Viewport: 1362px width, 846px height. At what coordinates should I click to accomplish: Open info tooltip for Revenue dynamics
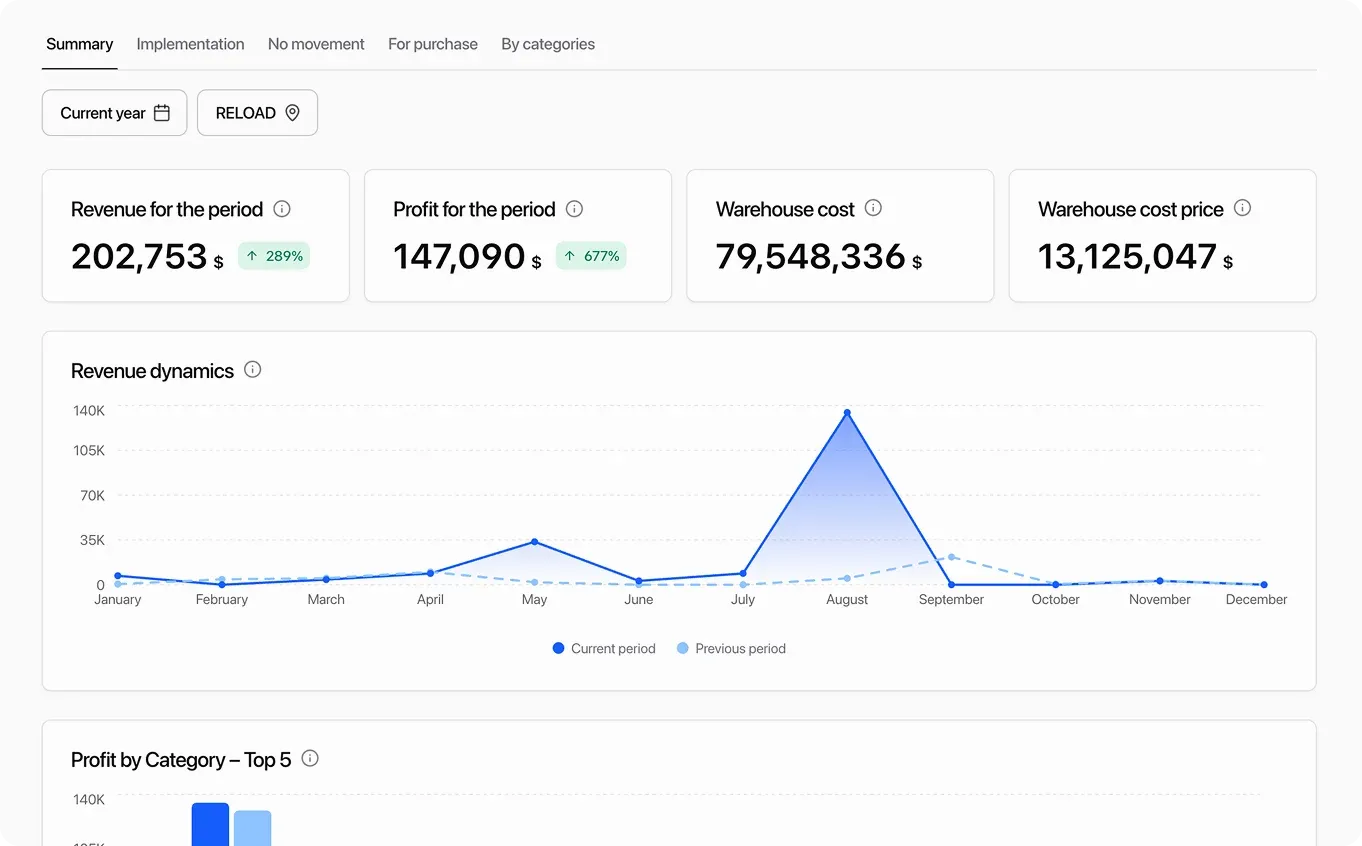coord(253,370)
